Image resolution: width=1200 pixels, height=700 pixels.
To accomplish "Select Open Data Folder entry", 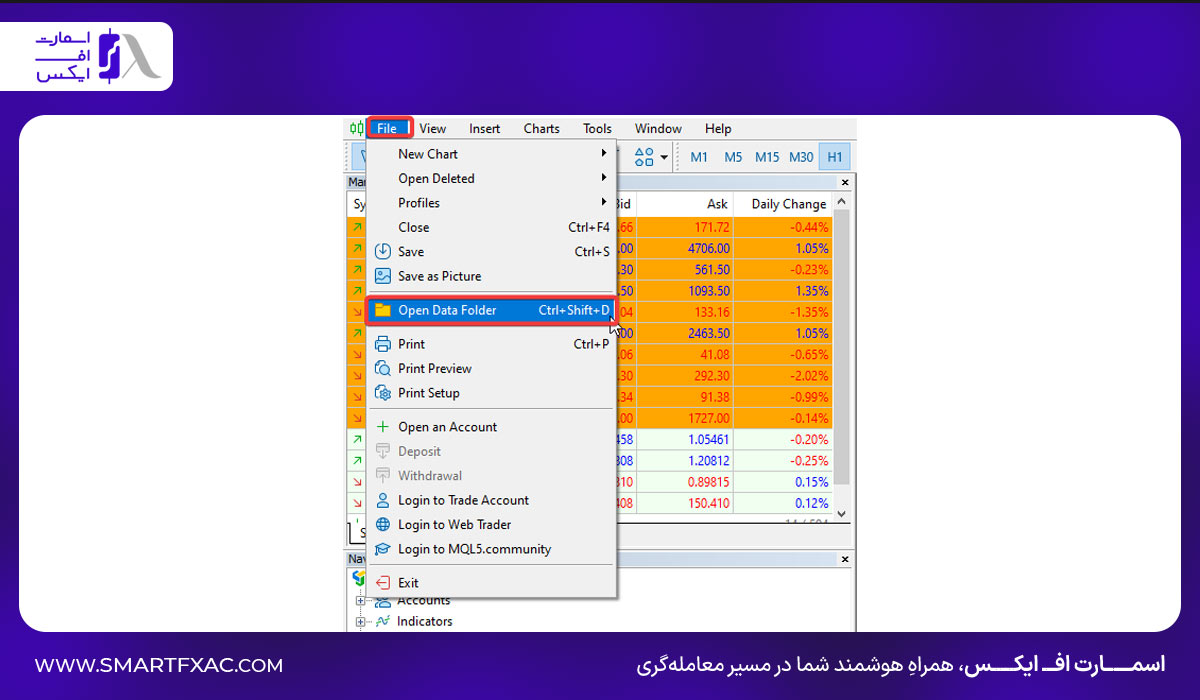I will tap(491, 310).
